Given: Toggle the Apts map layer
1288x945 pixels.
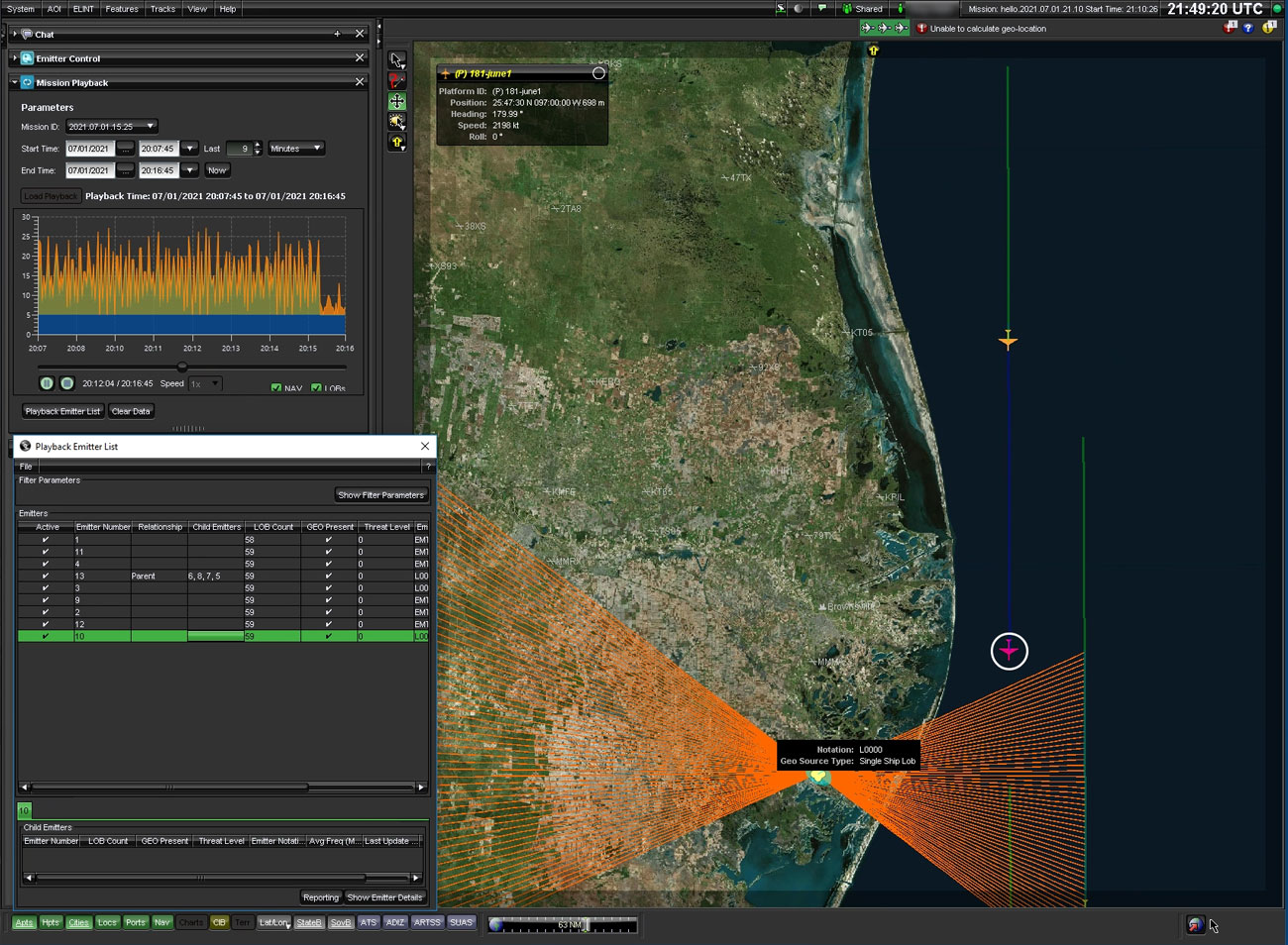Looking at the screenshot, I should tap(24, 922).
